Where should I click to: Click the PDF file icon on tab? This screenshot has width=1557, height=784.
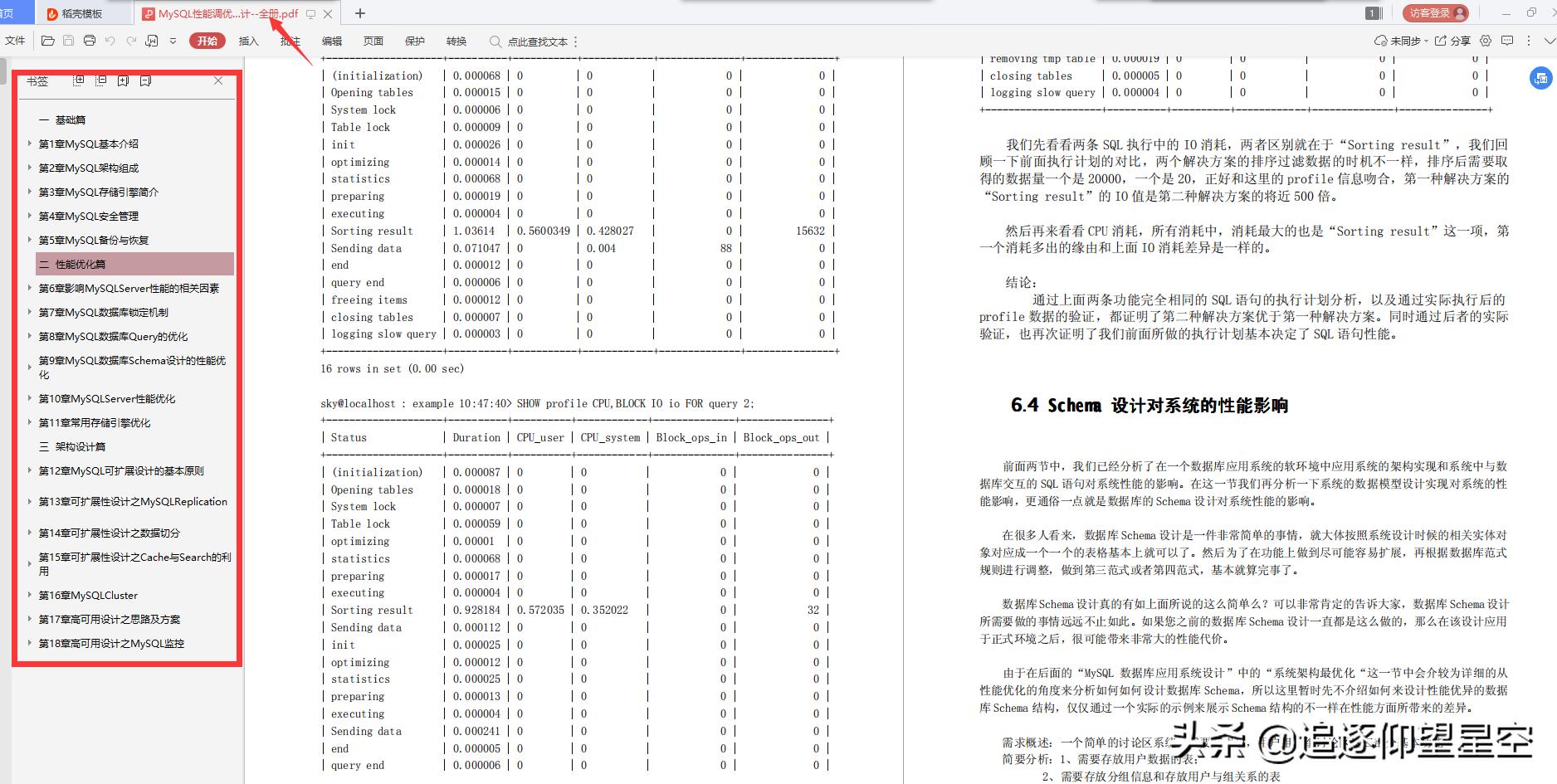click(149, 14)
